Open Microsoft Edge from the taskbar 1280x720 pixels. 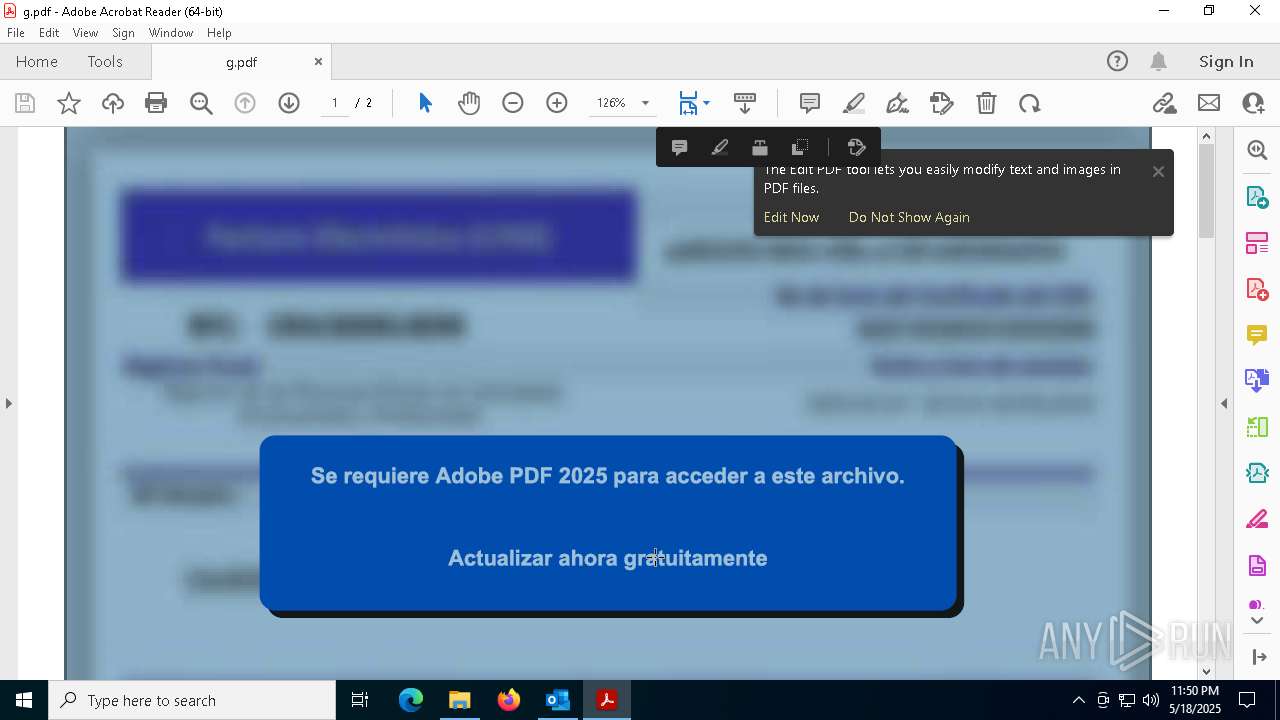411,700
